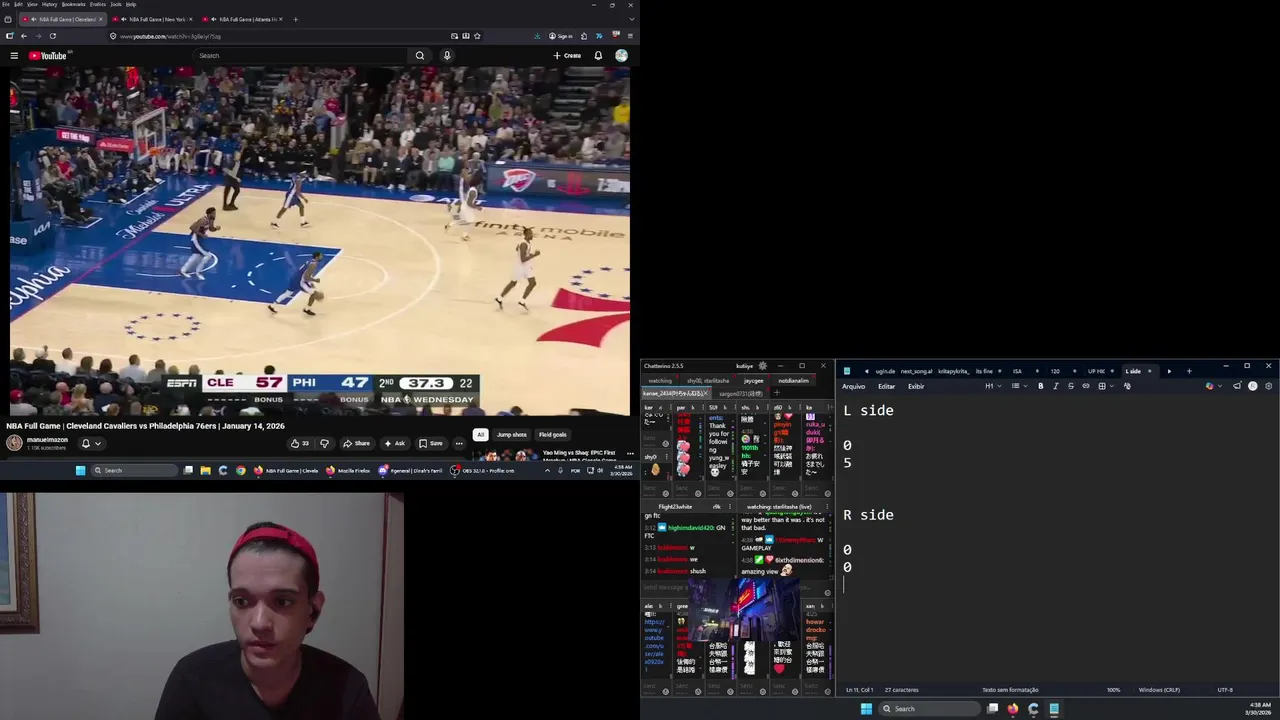This screenshot has width=1280, height=720.
Task: Open Exibir menu in Notepad
Action: point(916,386)
